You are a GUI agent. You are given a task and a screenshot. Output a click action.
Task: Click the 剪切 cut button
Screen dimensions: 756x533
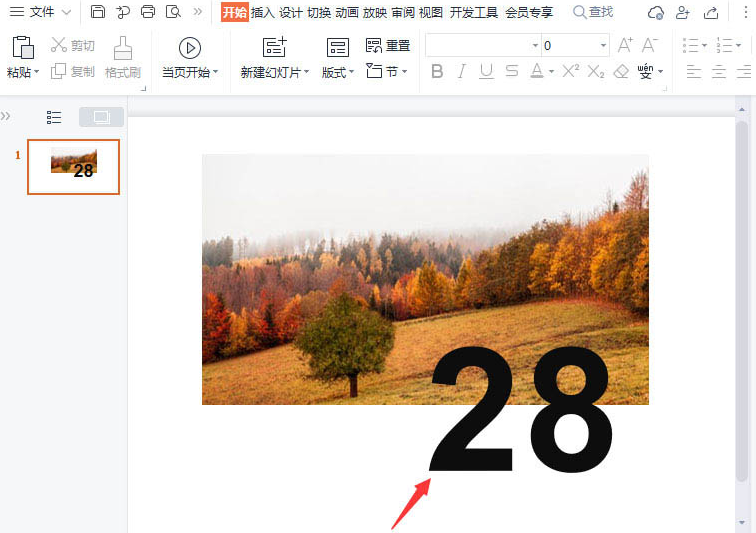pos(73,45)
